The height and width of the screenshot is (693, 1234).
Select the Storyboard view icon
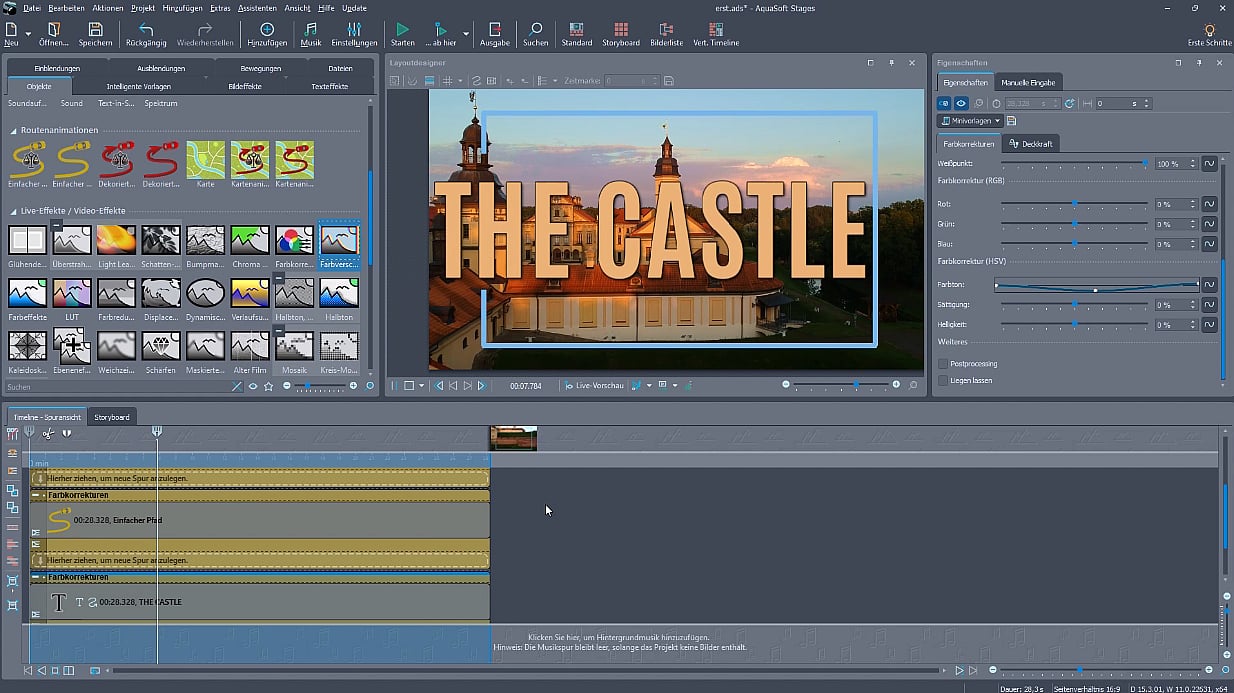(x=621, y=30)
